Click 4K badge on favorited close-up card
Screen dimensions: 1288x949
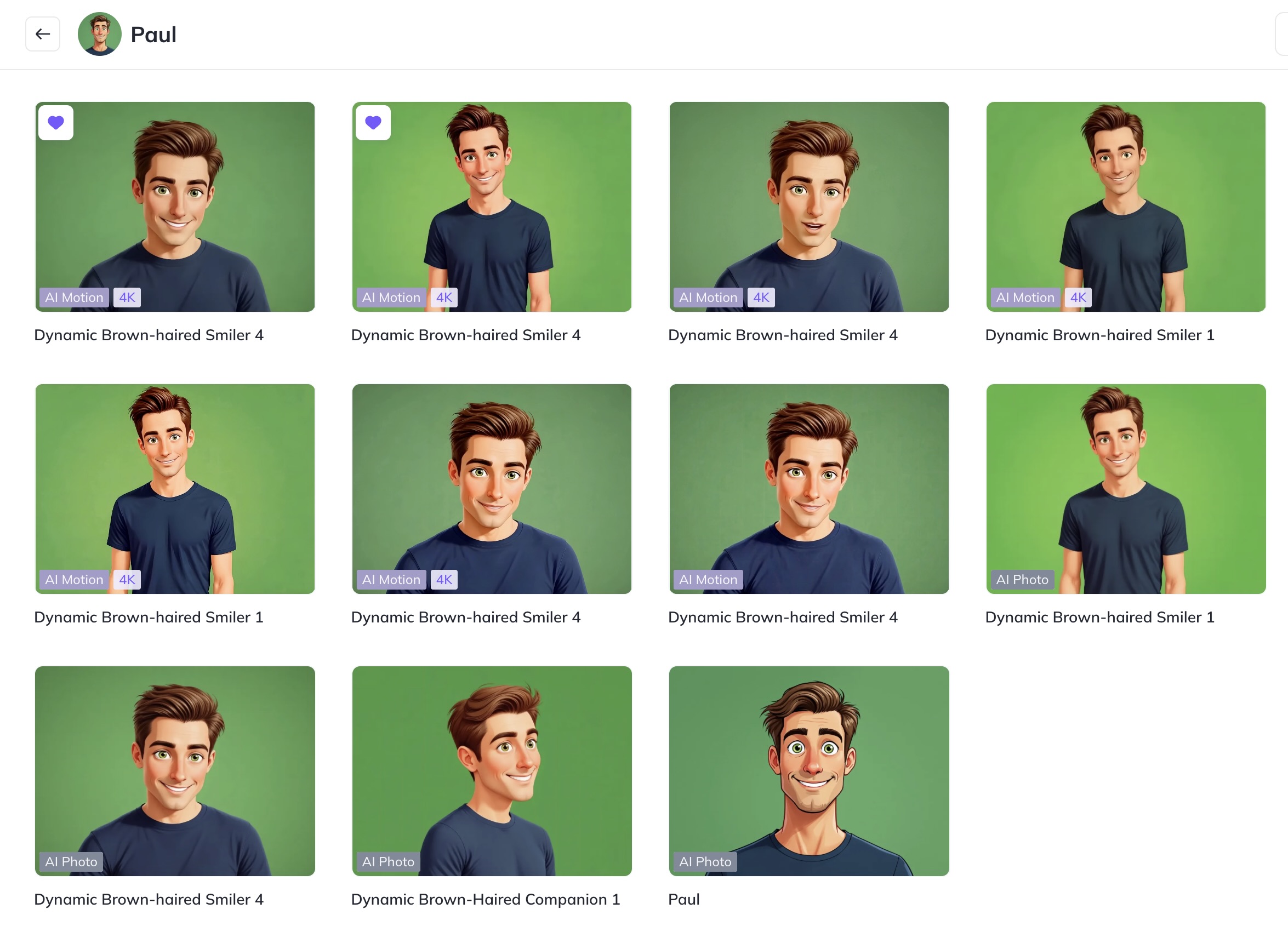(127, 298)
